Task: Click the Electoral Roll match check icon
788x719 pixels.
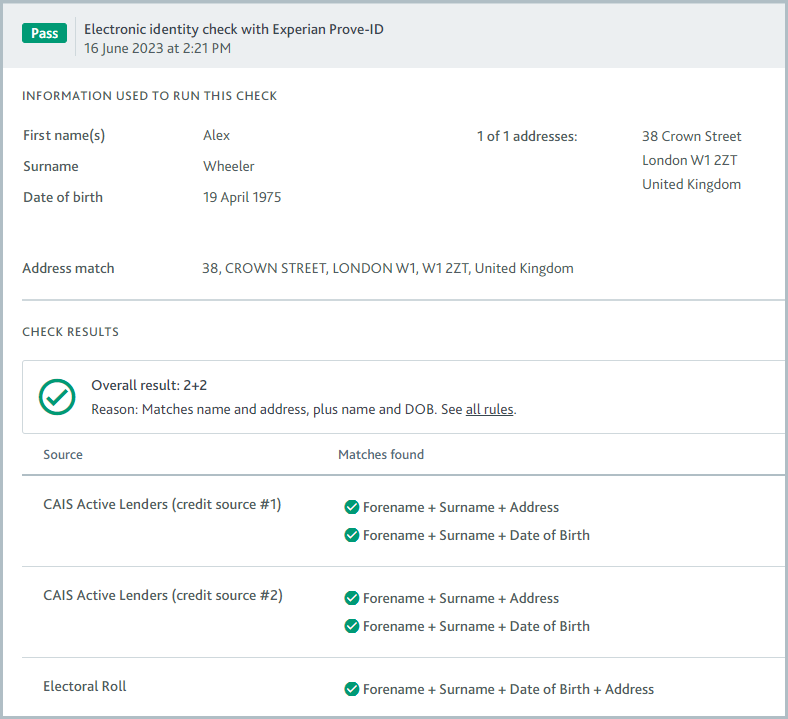Action: click(x=352, y=689)
